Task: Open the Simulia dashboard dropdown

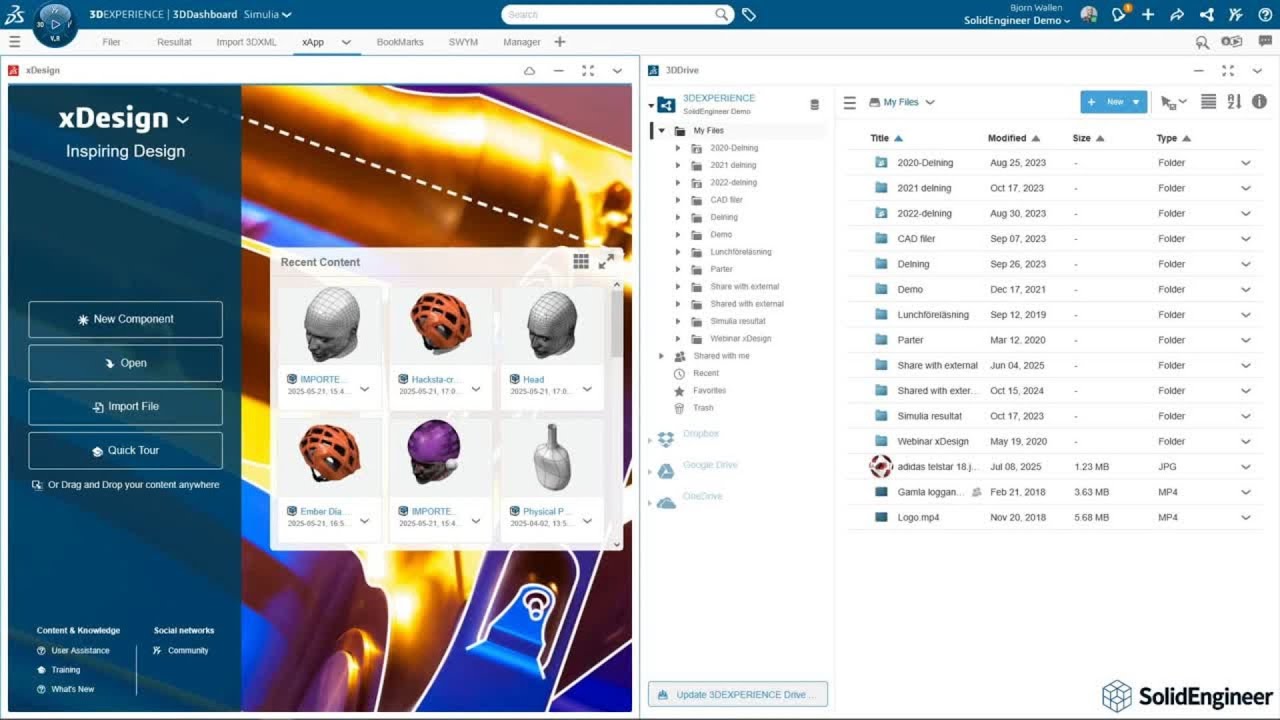Action: point(286,15)
